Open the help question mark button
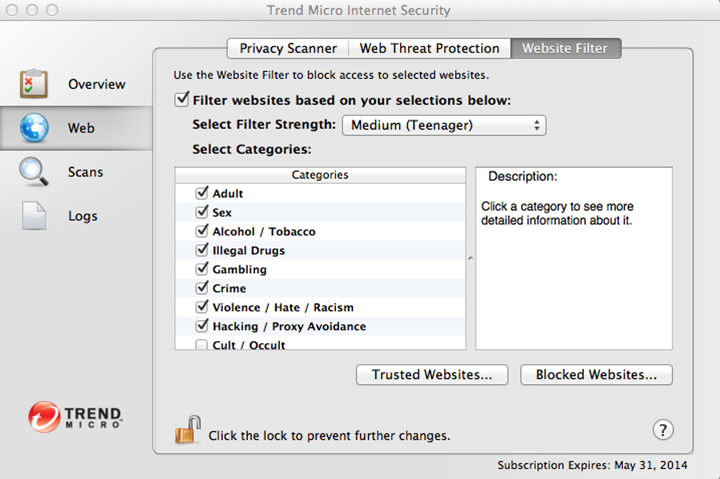Viewport: 720px width, 479px height. point(662,430)
